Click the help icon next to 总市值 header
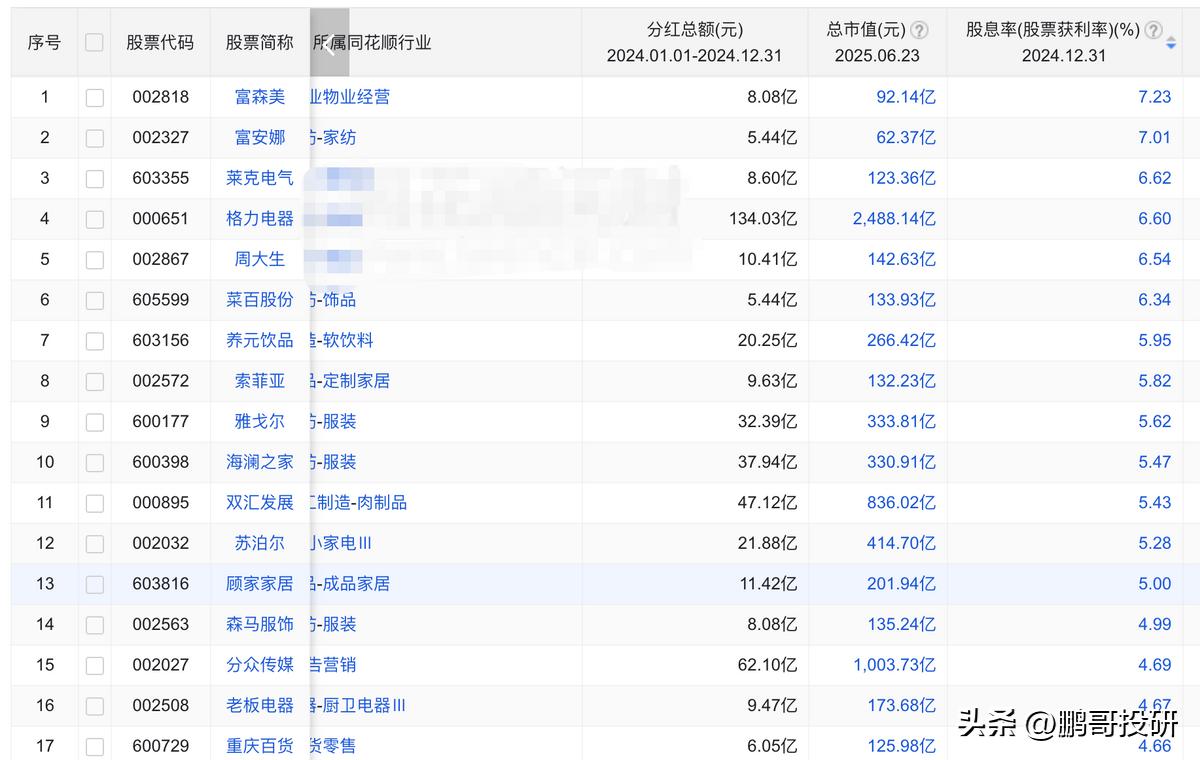Screen dimensions: 1200x760 click(x=918, y=30)
